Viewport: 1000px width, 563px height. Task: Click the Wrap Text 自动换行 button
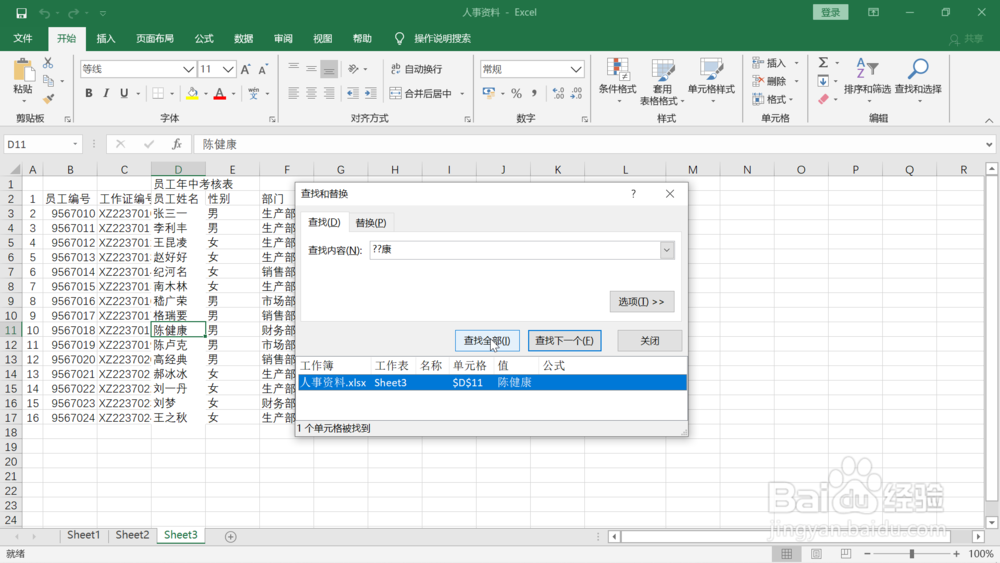[416, 69]
